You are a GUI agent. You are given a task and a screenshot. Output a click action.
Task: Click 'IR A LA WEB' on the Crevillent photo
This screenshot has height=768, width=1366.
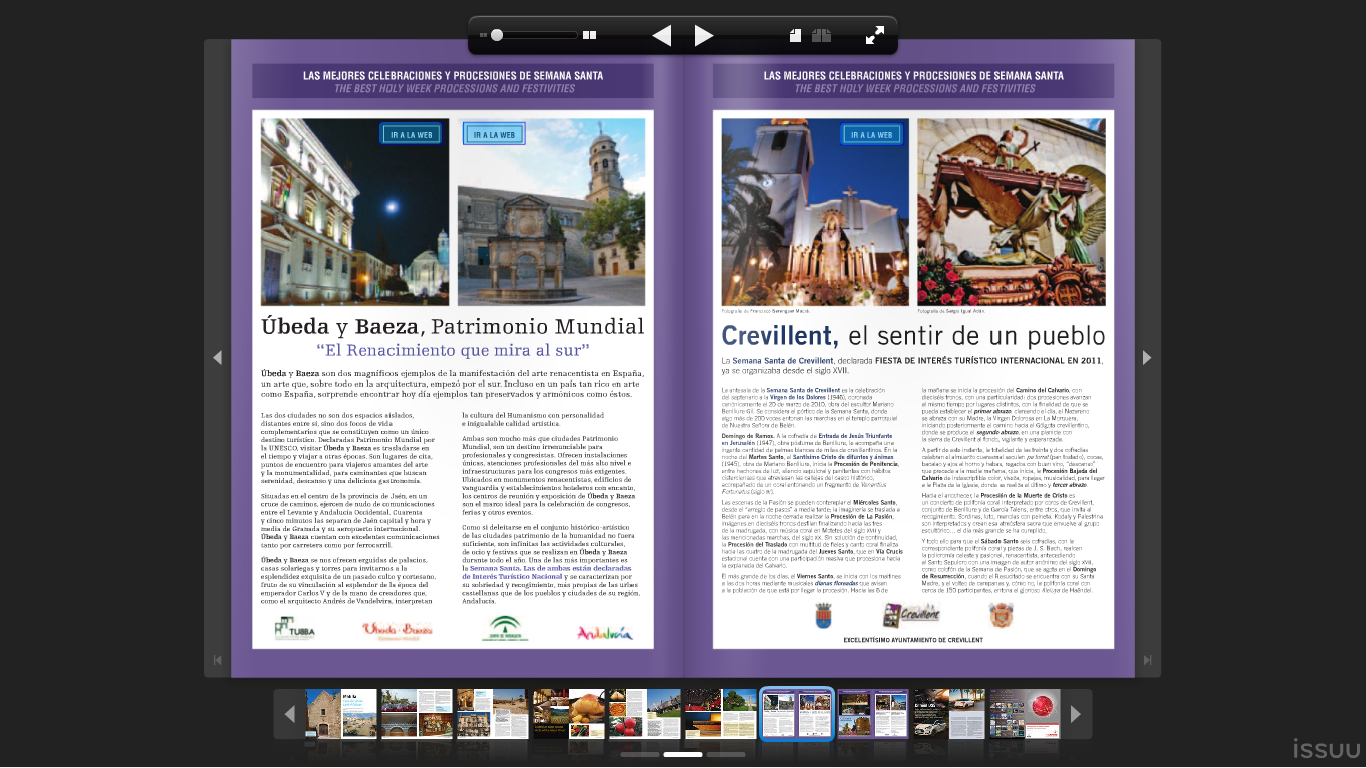(x=872, y=134)
